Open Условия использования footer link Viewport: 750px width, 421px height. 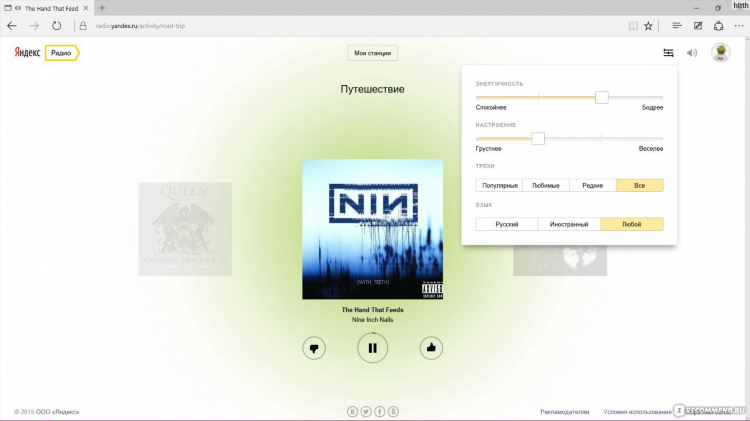(x=637, y=412)
